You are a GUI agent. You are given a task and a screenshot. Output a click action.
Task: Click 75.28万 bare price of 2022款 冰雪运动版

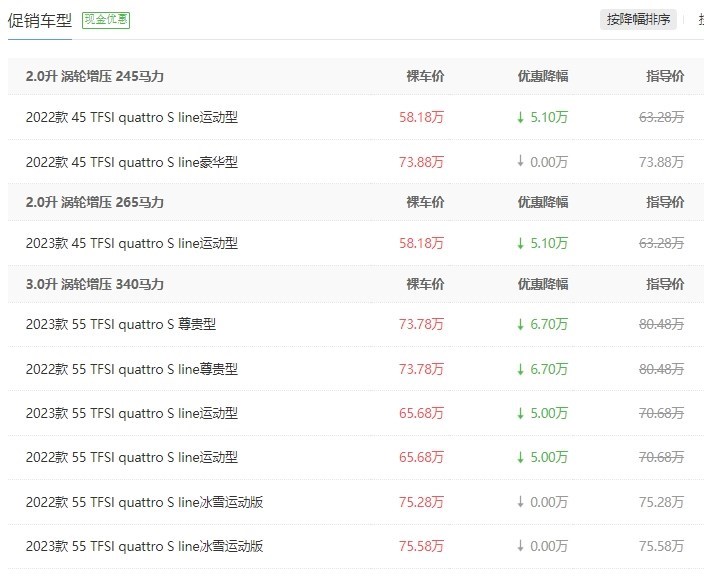421,502
